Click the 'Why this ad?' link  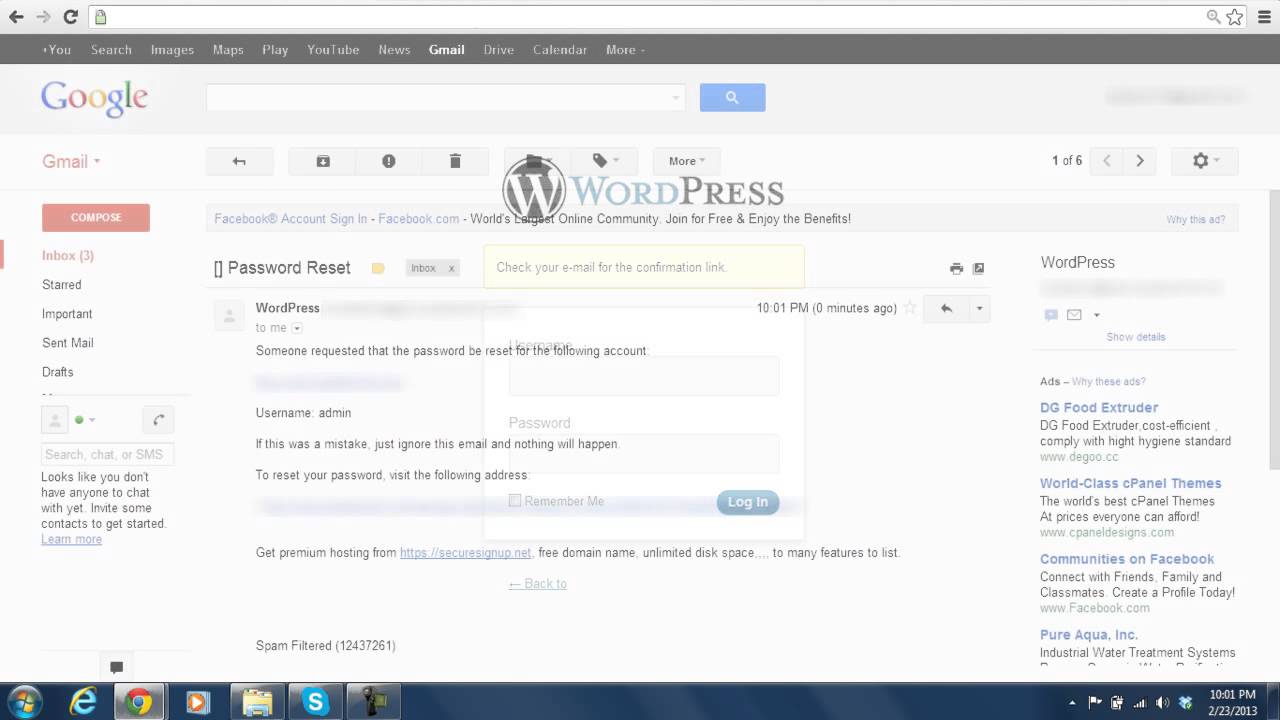[x=1195, y=220]
